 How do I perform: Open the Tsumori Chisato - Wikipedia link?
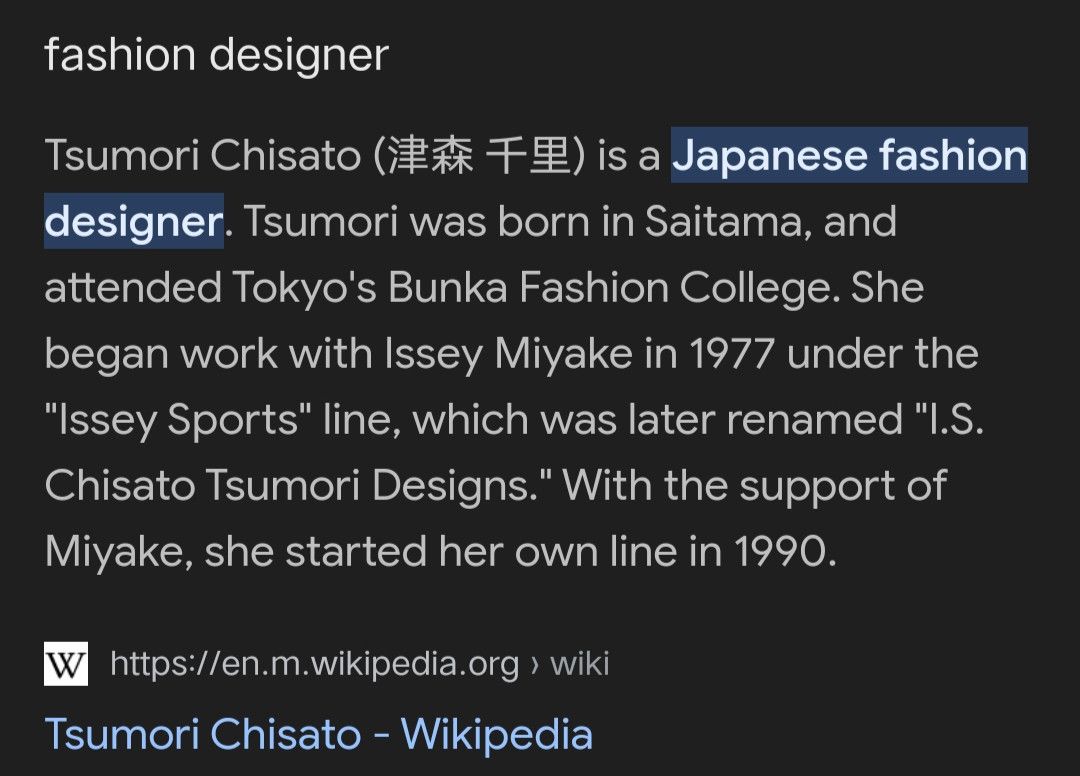[x=318, y=734]
